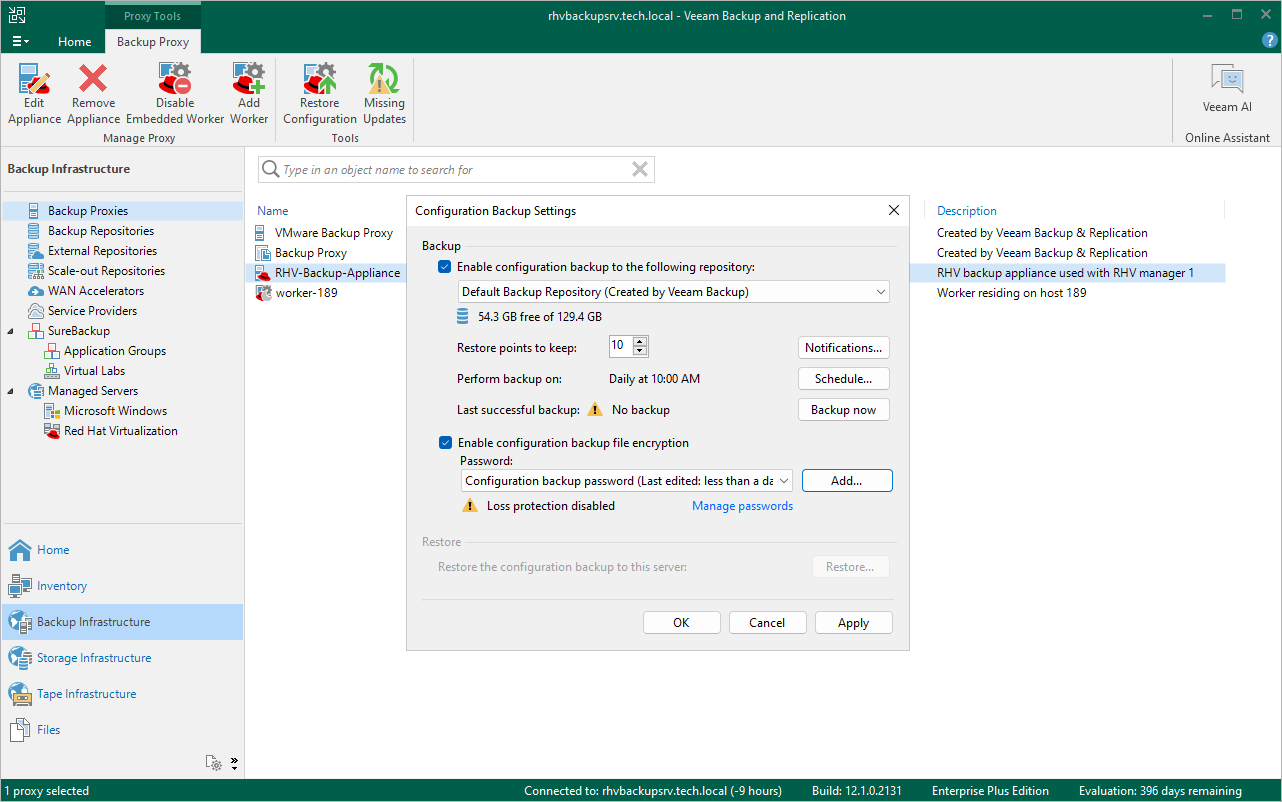1282x802 pixels.
Task: Click the restore points number field
Action: (x=621, y=346)
